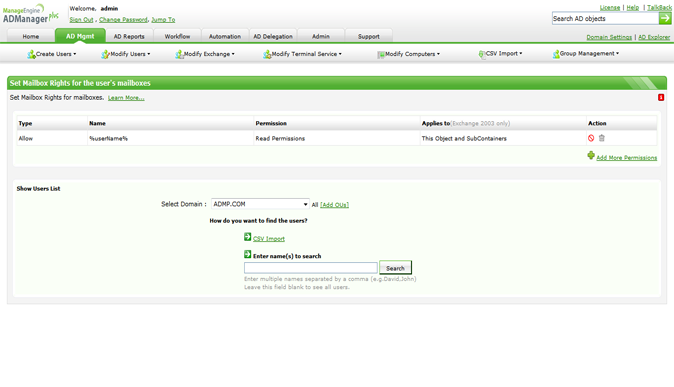The width and height of the screenshot is (674, 387).
Task: Click the Modify Users icon
Action: 105,54
